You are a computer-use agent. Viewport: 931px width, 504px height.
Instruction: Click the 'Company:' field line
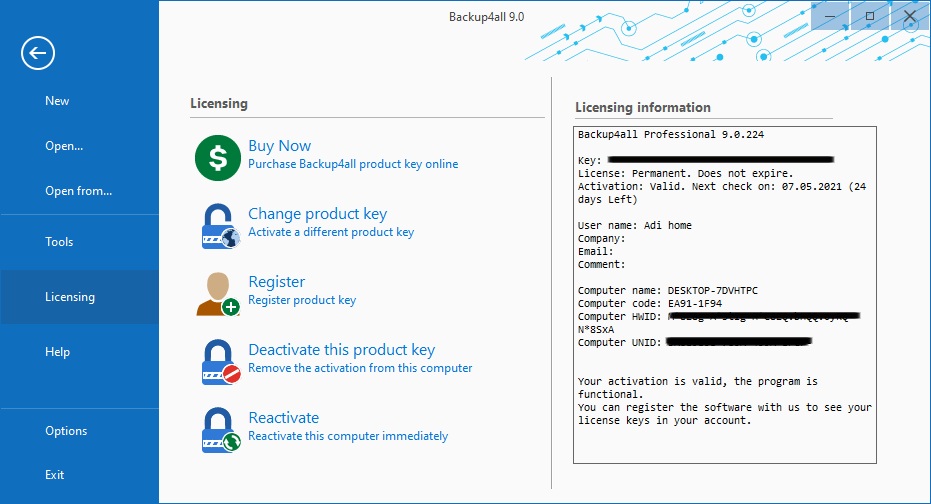[601, 239]
